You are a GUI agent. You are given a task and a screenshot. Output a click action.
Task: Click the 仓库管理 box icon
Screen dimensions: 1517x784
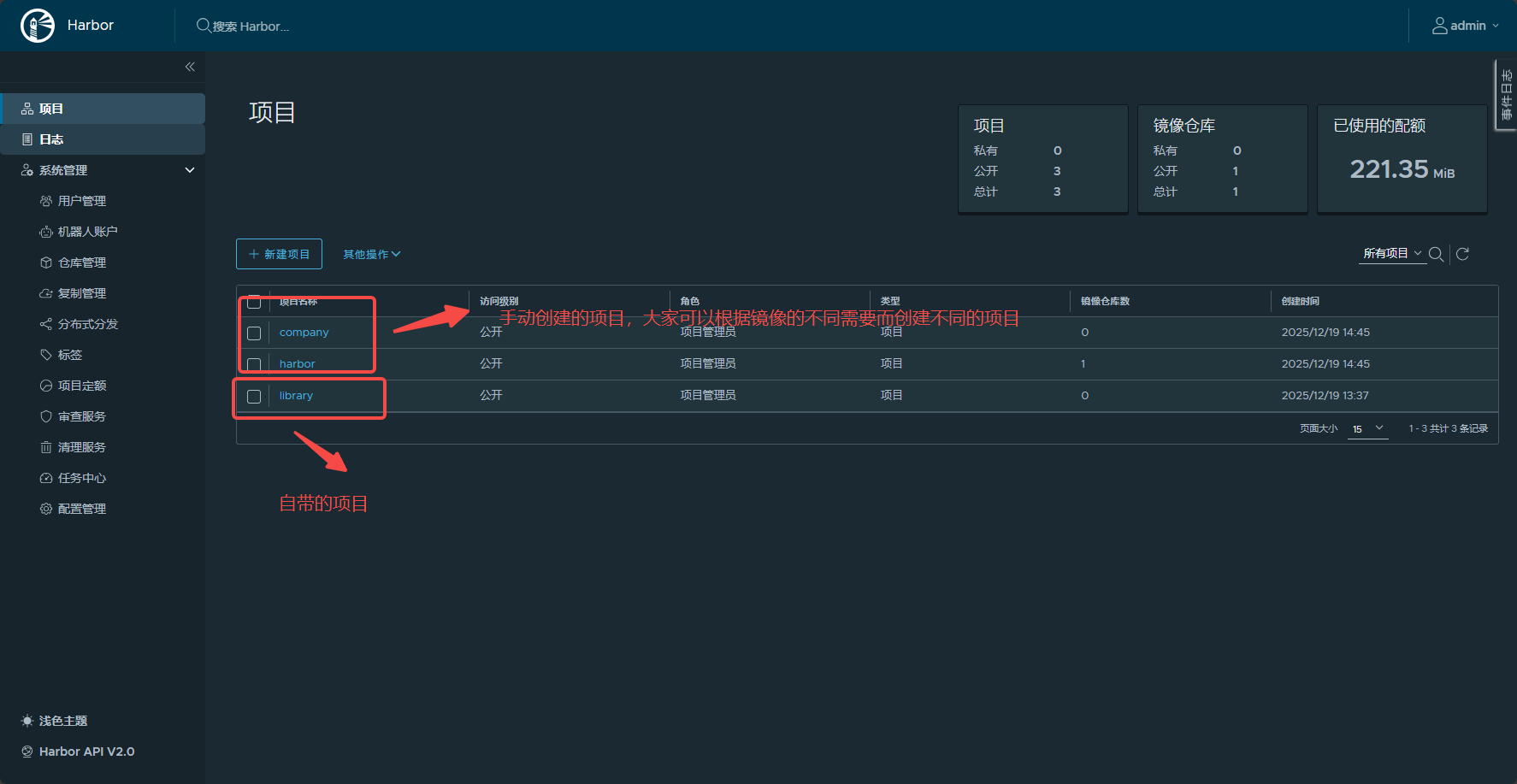click(x=46, y=262)
